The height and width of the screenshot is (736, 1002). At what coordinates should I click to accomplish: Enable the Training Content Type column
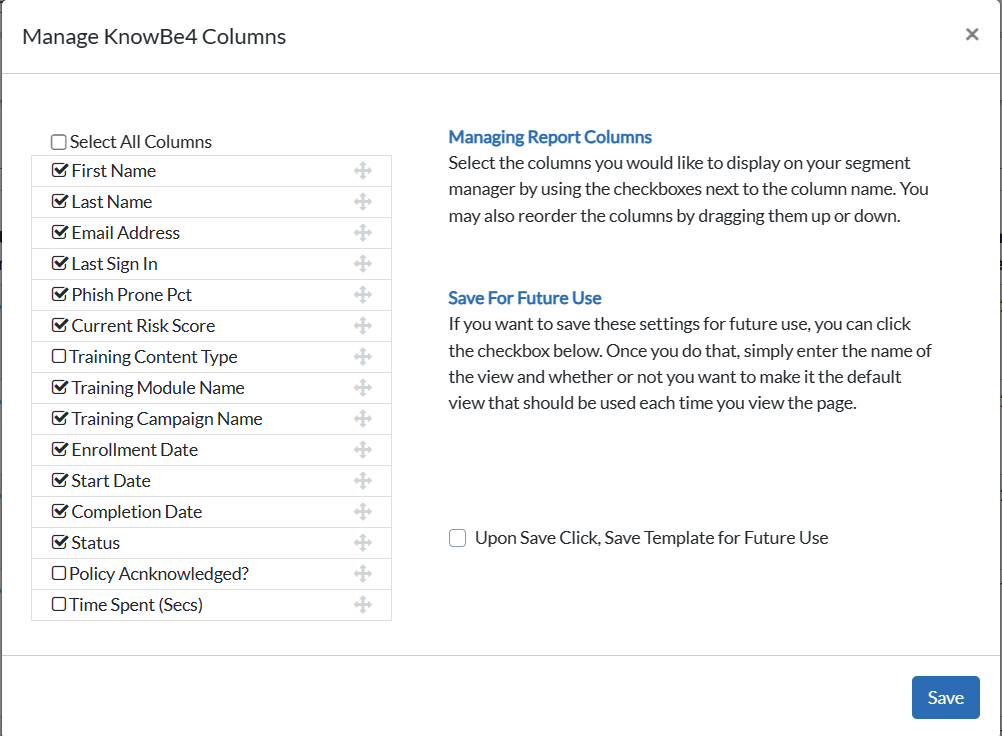click(x=59, y=356)
